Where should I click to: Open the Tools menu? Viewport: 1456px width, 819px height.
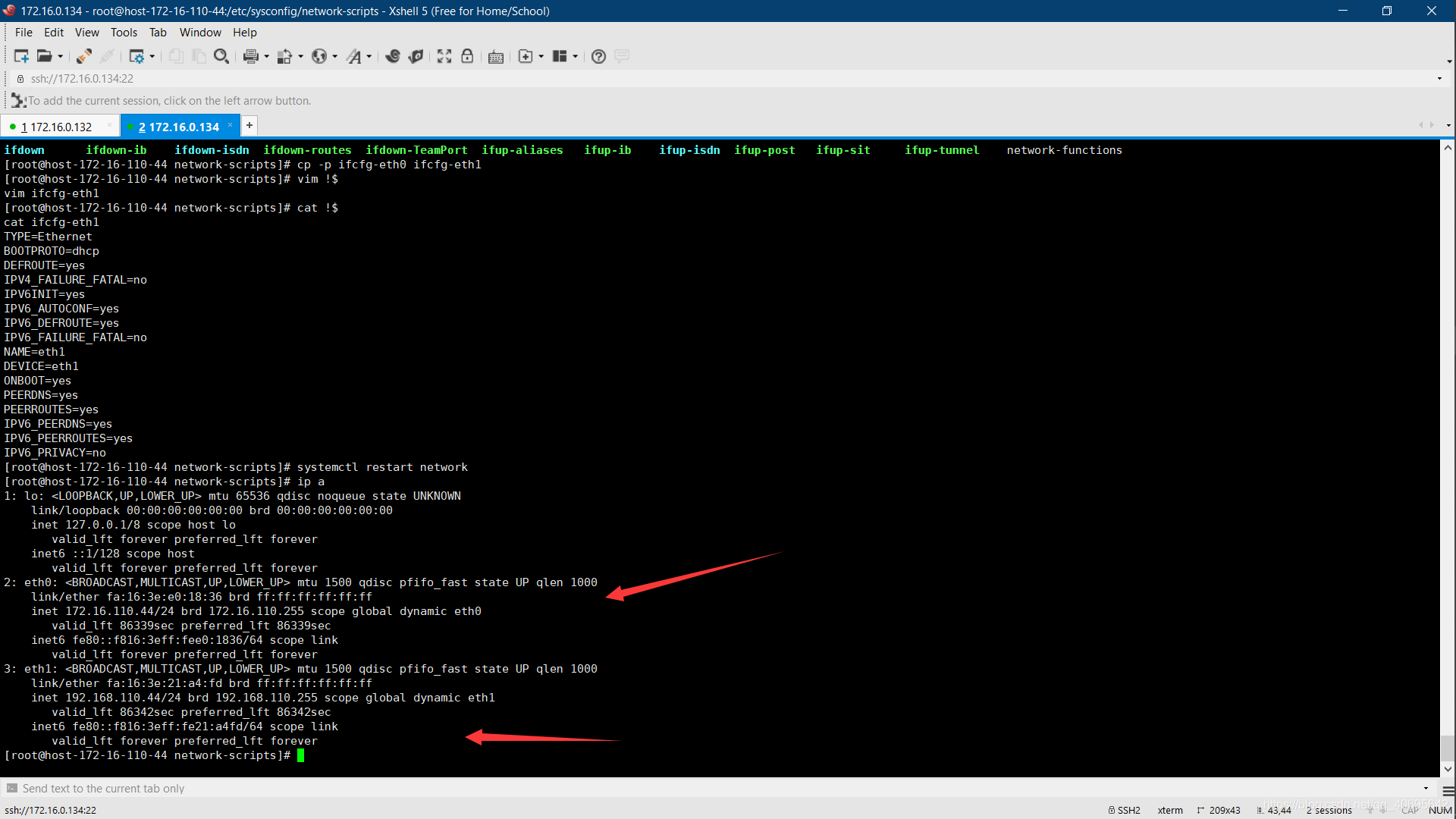point(124,33)
